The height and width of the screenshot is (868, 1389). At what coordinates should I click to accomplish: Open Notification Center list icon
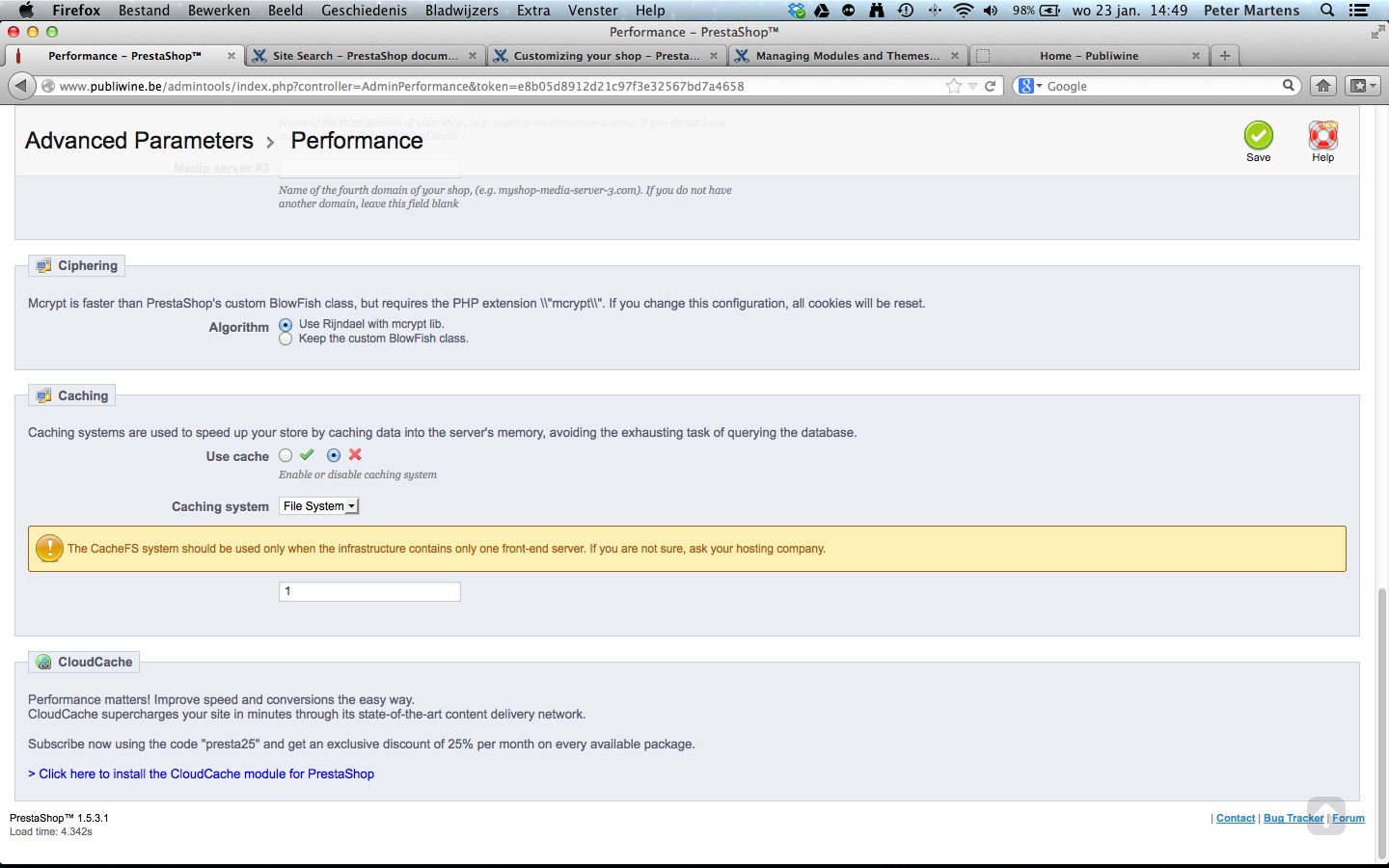pyautogui.click(x=1359, y=11)
